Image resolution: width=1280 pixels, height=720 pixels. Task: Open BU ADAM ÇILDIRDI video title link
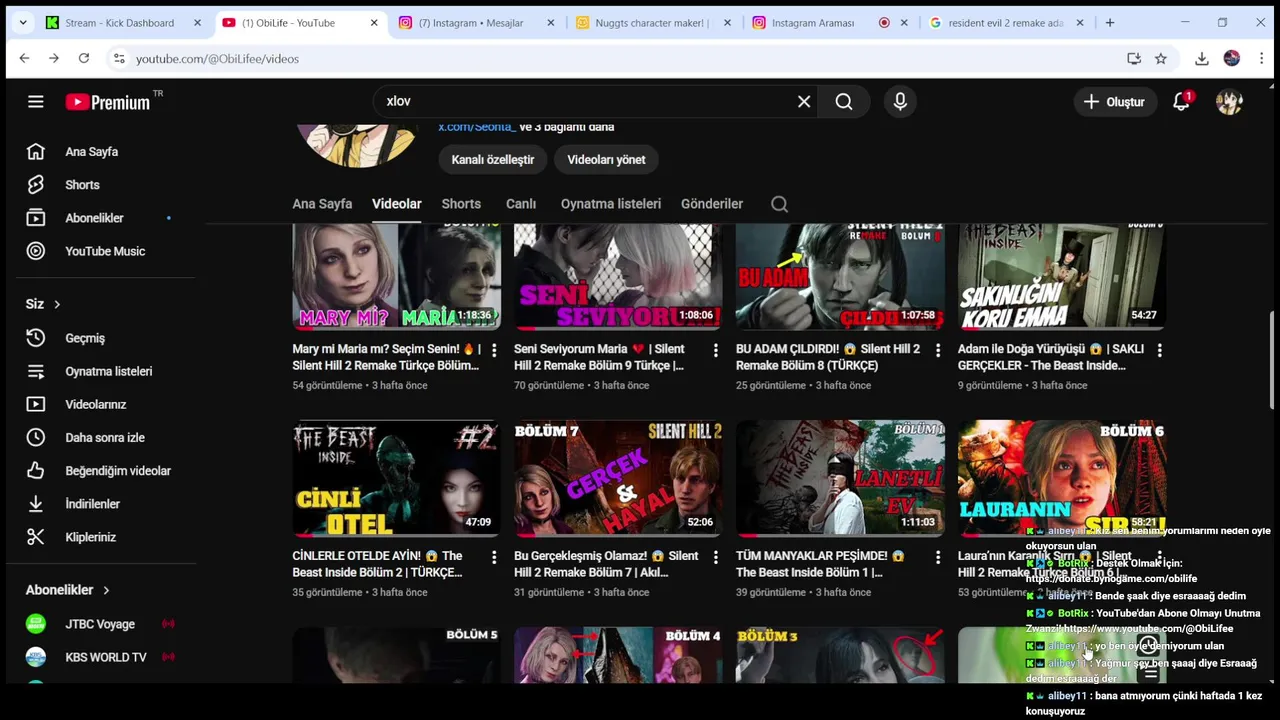(828, 357)
